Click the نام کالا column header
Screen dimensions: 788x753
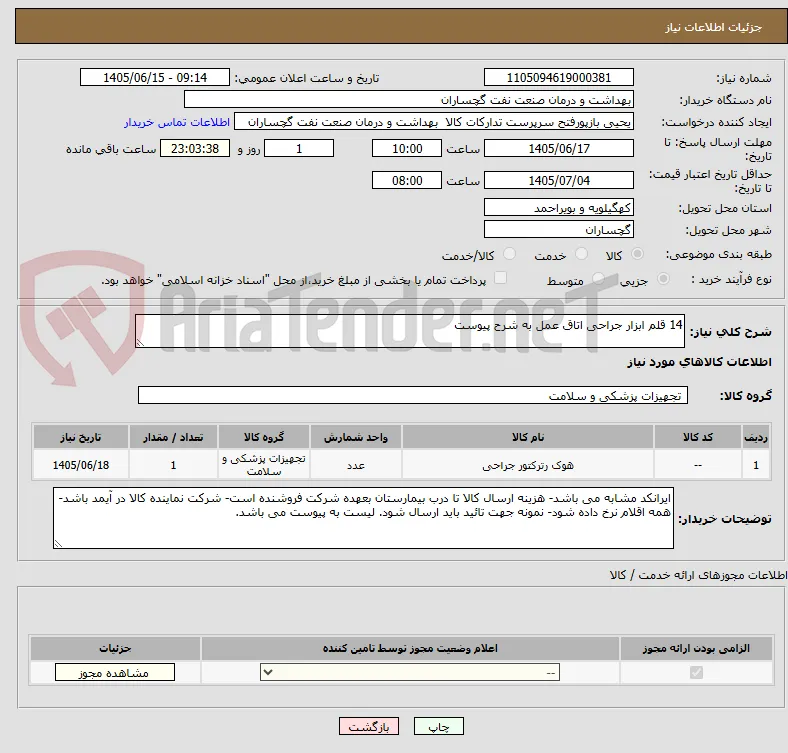pos(528,437)
